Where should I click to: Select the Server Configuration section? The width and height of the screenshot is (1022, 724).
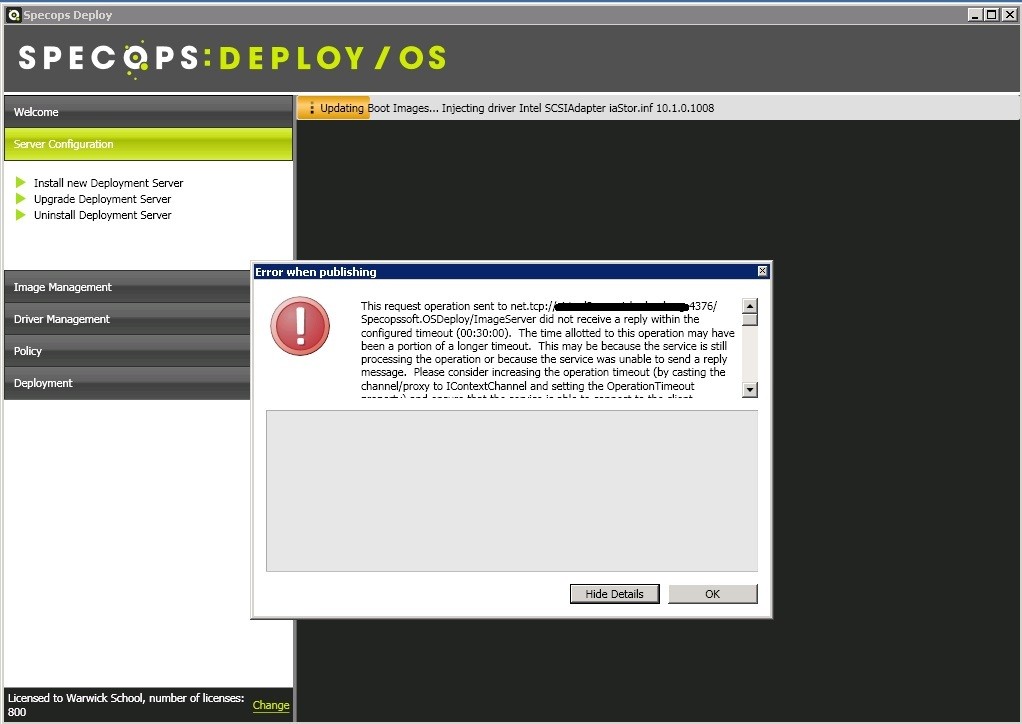tap(148, 144)
